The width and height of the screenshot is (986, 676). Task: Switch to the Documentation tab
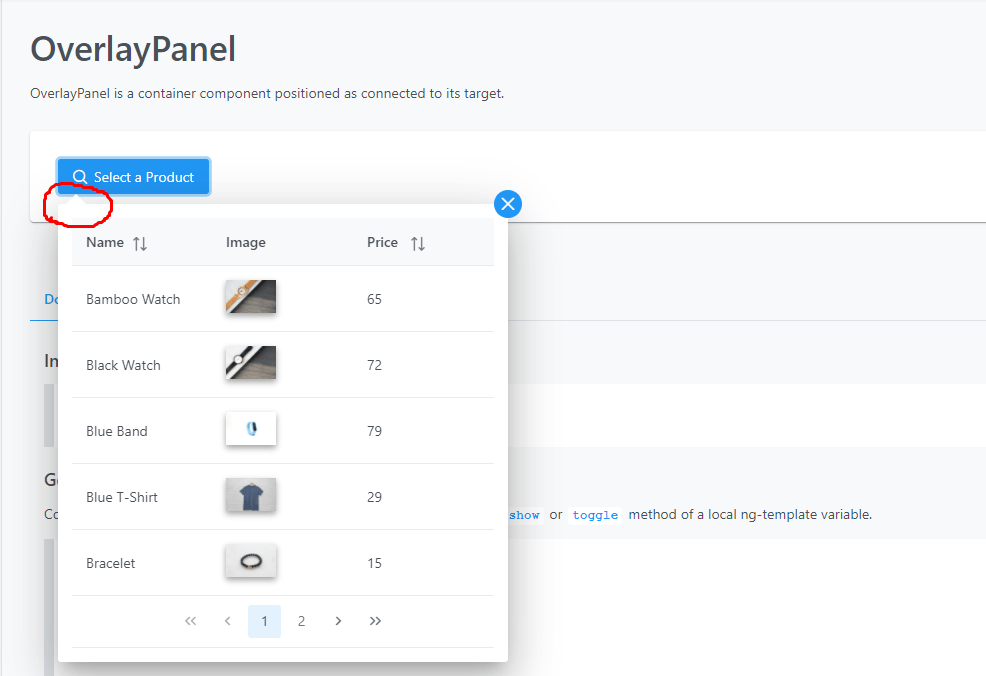50,298
